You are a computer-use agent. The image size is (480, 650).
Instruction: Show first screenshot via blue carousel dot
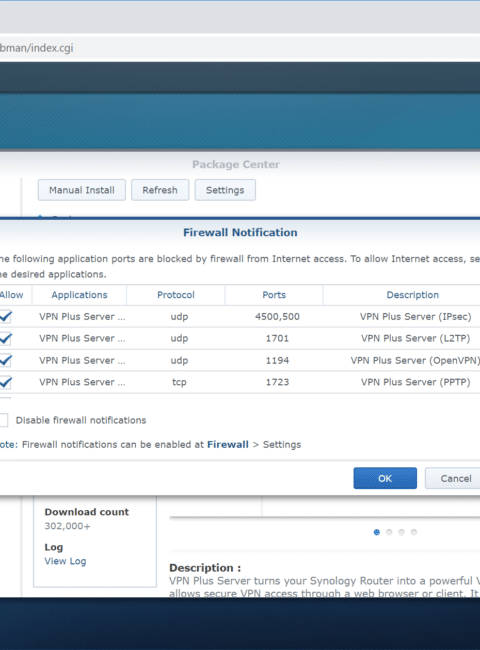click(x=376, y=532)
